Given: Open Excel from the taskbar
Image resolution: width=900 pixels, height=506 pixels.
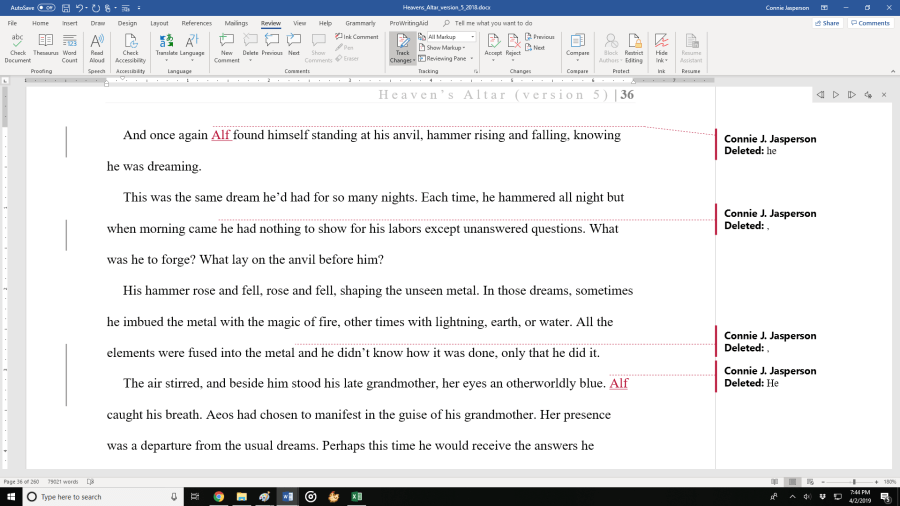Looking at the screenshot, I should [x=357, y=497].
